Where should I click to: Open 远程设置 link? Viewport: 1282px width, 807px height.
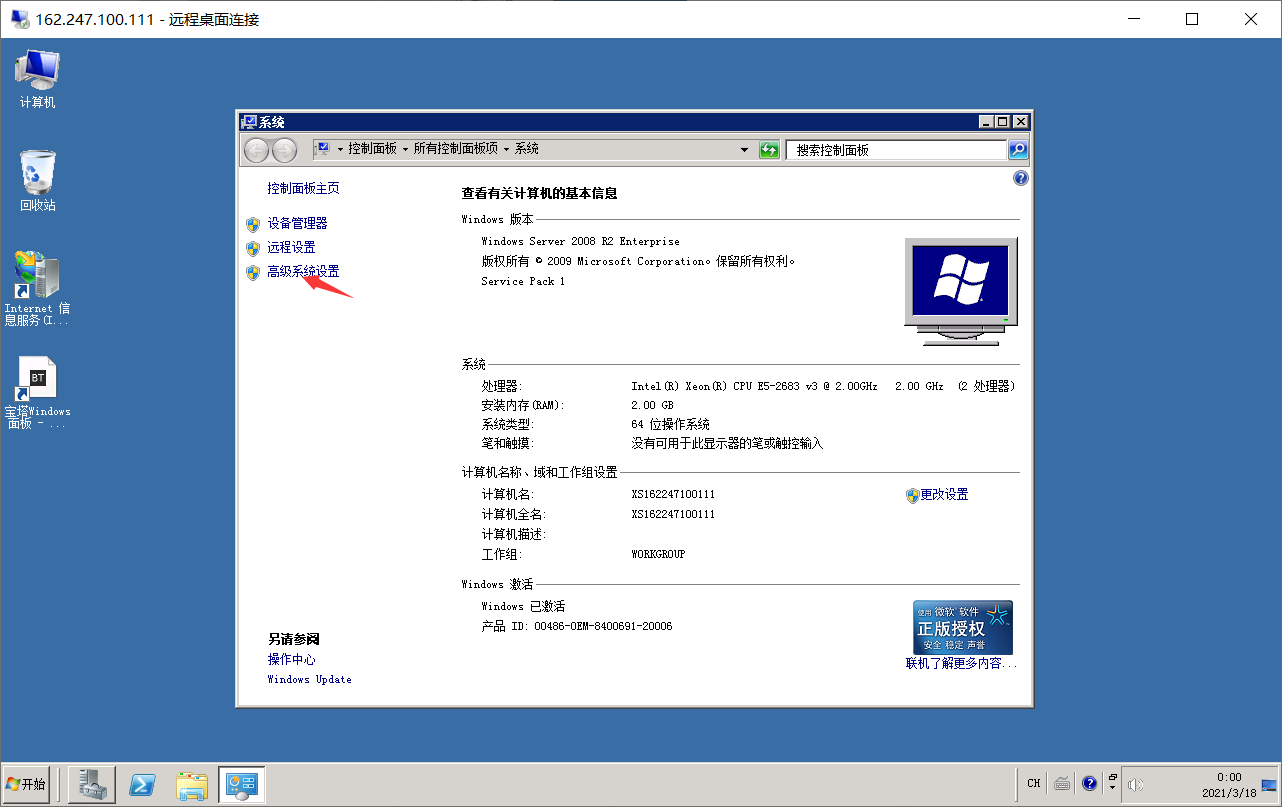coord(291,247)
